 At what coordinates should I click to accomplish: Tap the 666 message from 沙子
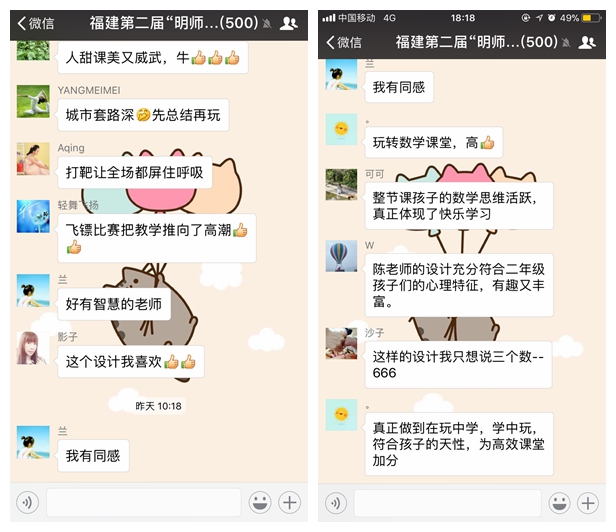458,365
